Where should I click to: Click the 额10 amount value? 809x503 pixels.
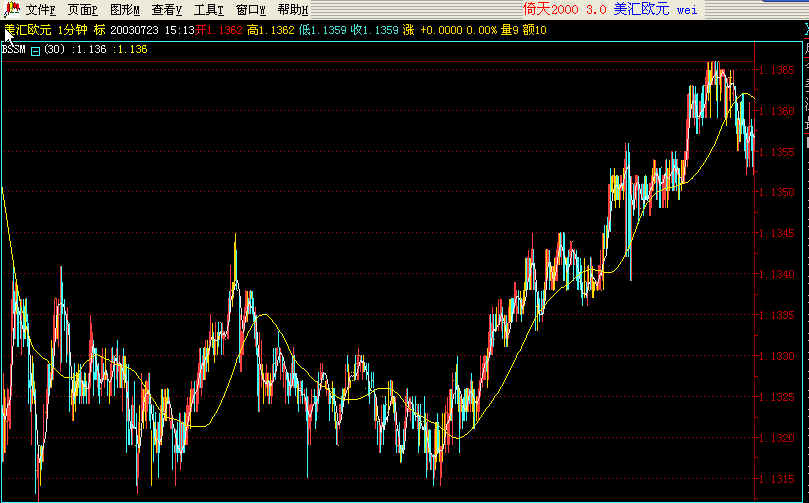(535, 30)
